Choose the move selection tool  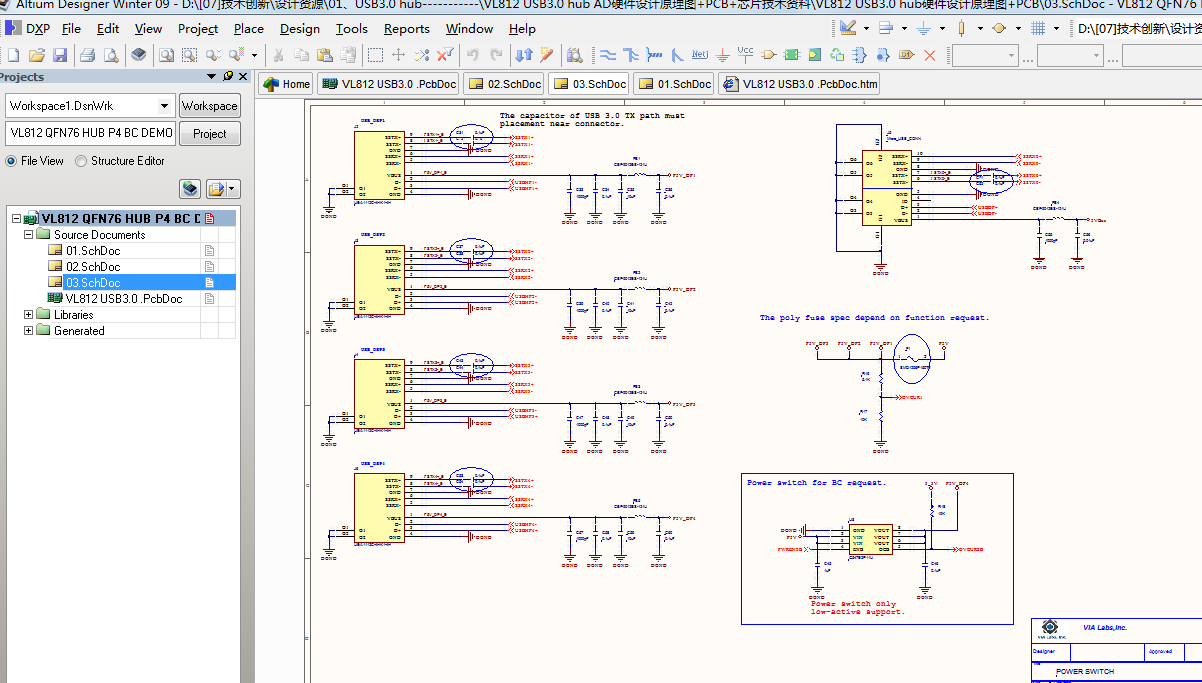pyautogui.click(x=398, y=55)
